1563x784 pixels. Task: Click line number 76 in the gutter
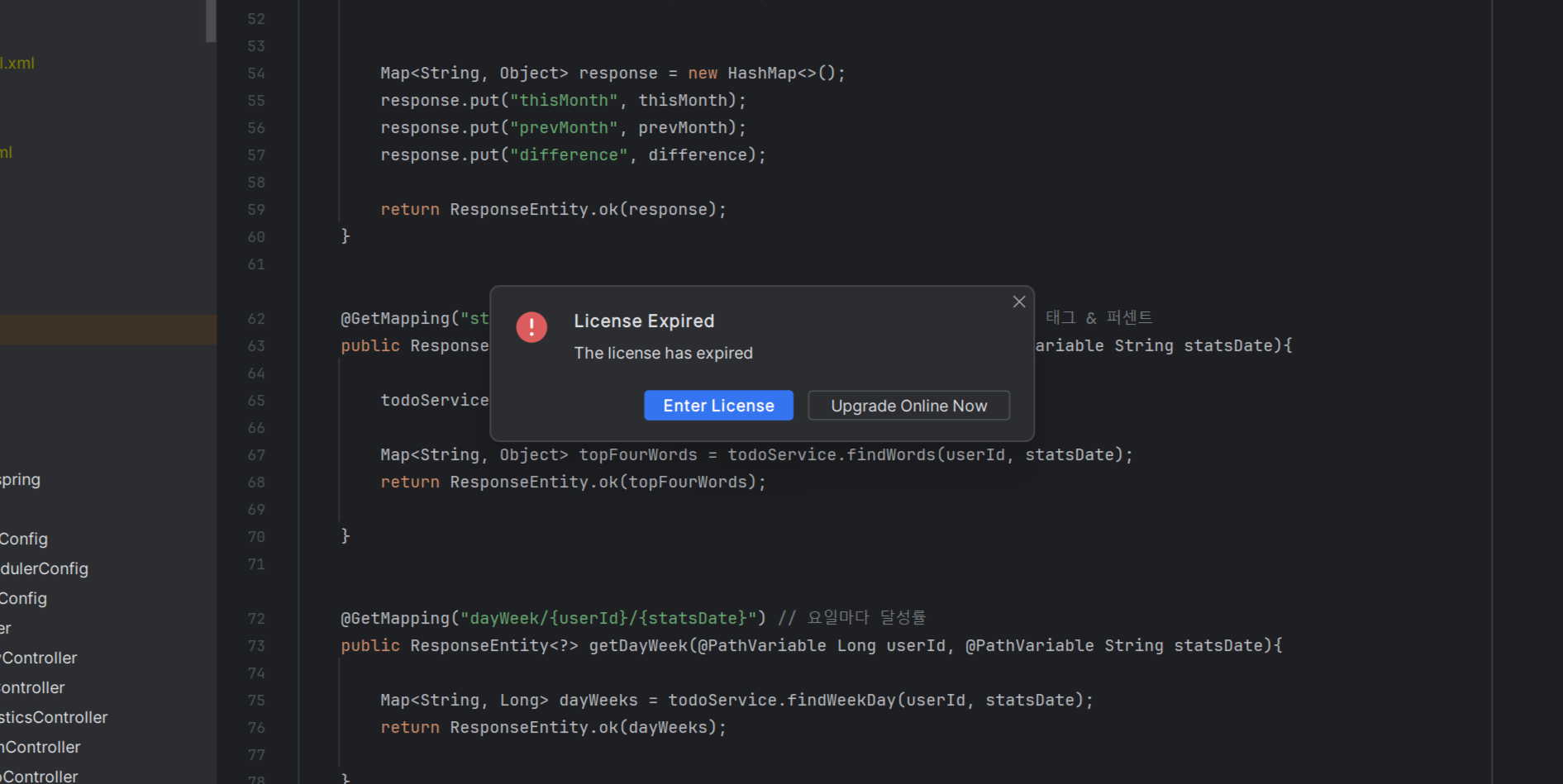256,728
